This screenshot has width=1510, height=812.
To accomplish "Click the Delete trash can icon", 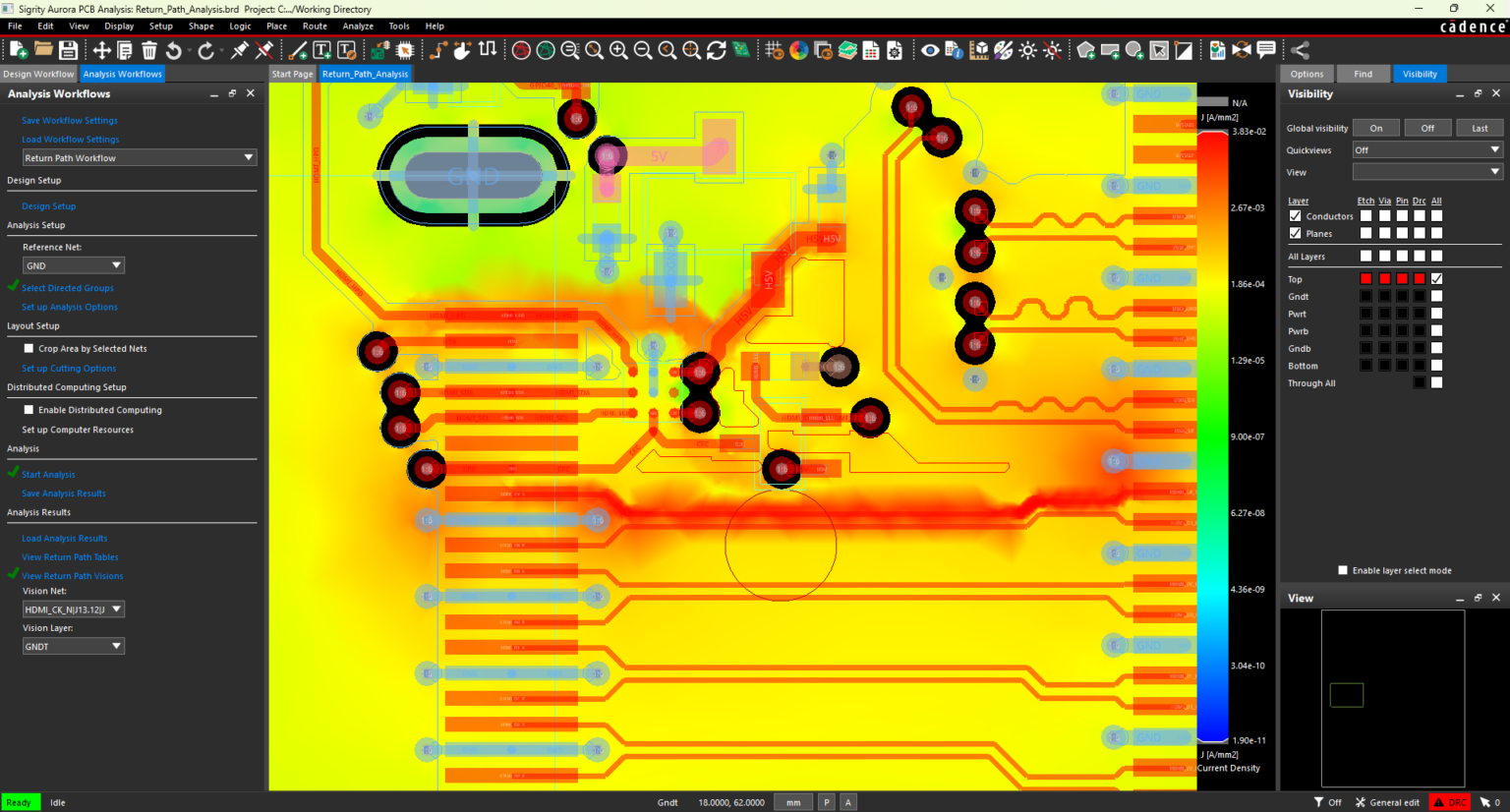I will [x=149, y=50].
